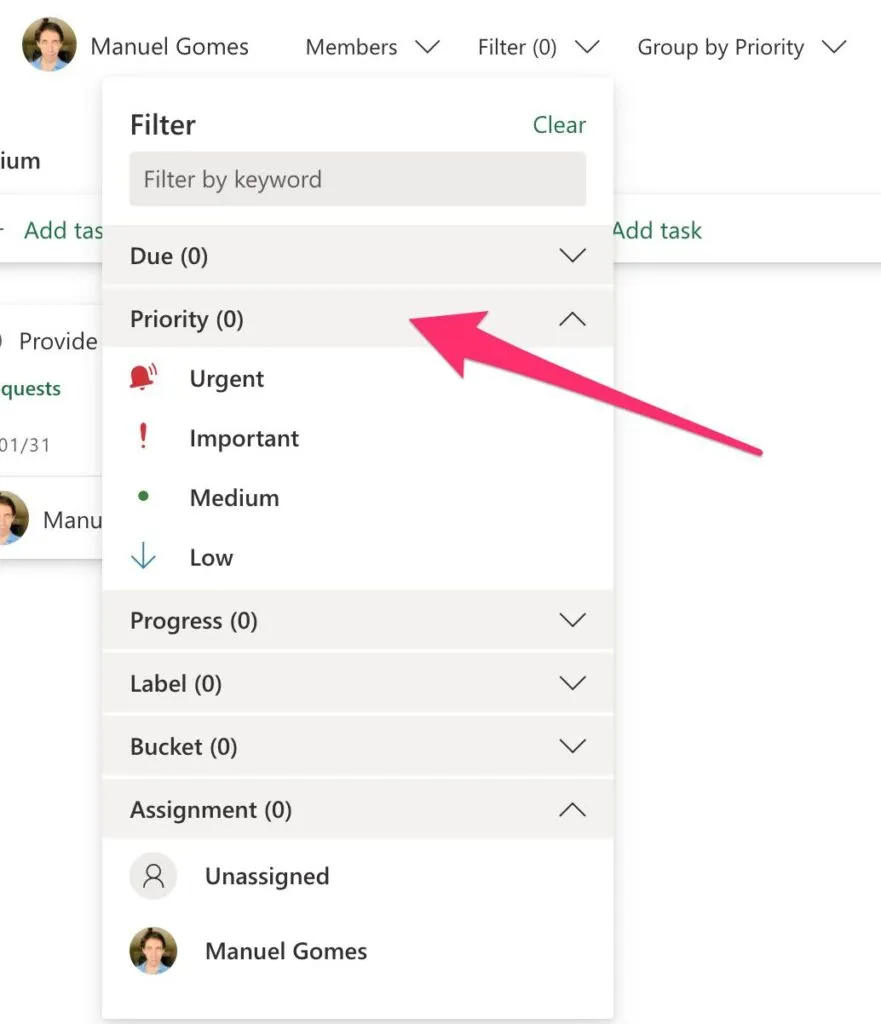The height and width of the screenshot is (1024, 881).
Task: Open the Group by Priority dropdown
Action: 741,47
